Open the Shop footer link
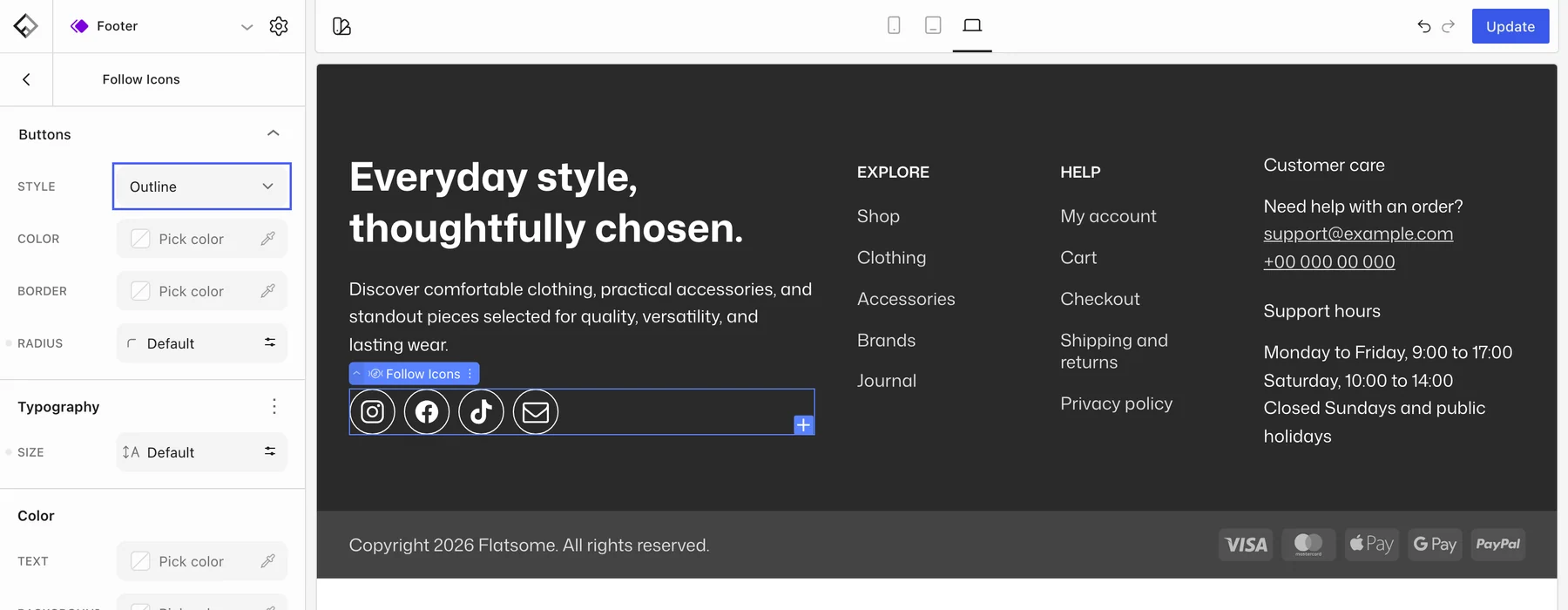Image resolution: width=1568 pixels, height=610 pixels. pos(878,216)
